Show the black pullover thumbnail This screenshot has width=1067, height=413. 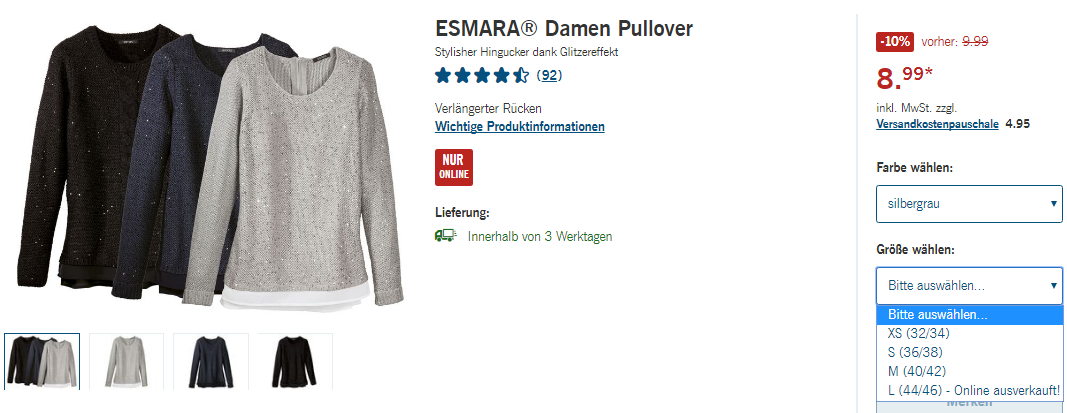pos(295,361)
